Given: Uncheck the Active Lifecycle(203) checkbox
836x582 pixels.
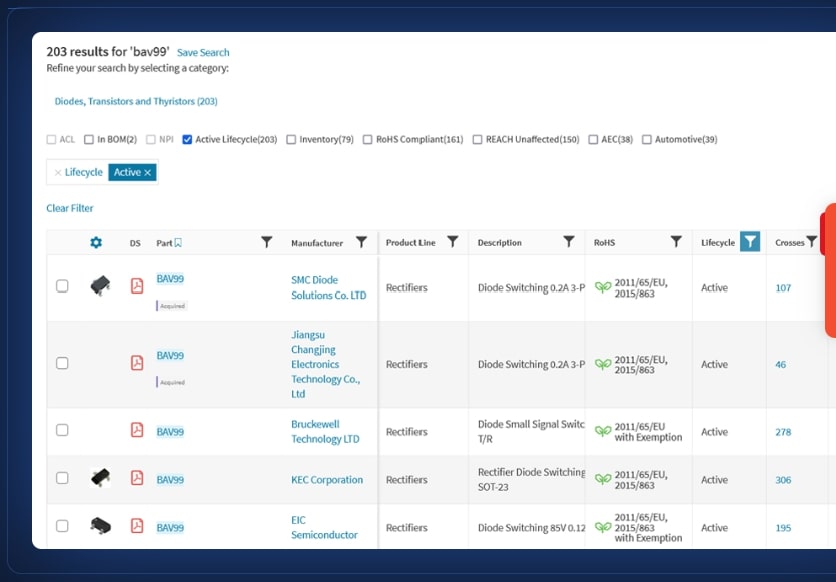Looking at the screenshot, I should [x=187, y=140].
